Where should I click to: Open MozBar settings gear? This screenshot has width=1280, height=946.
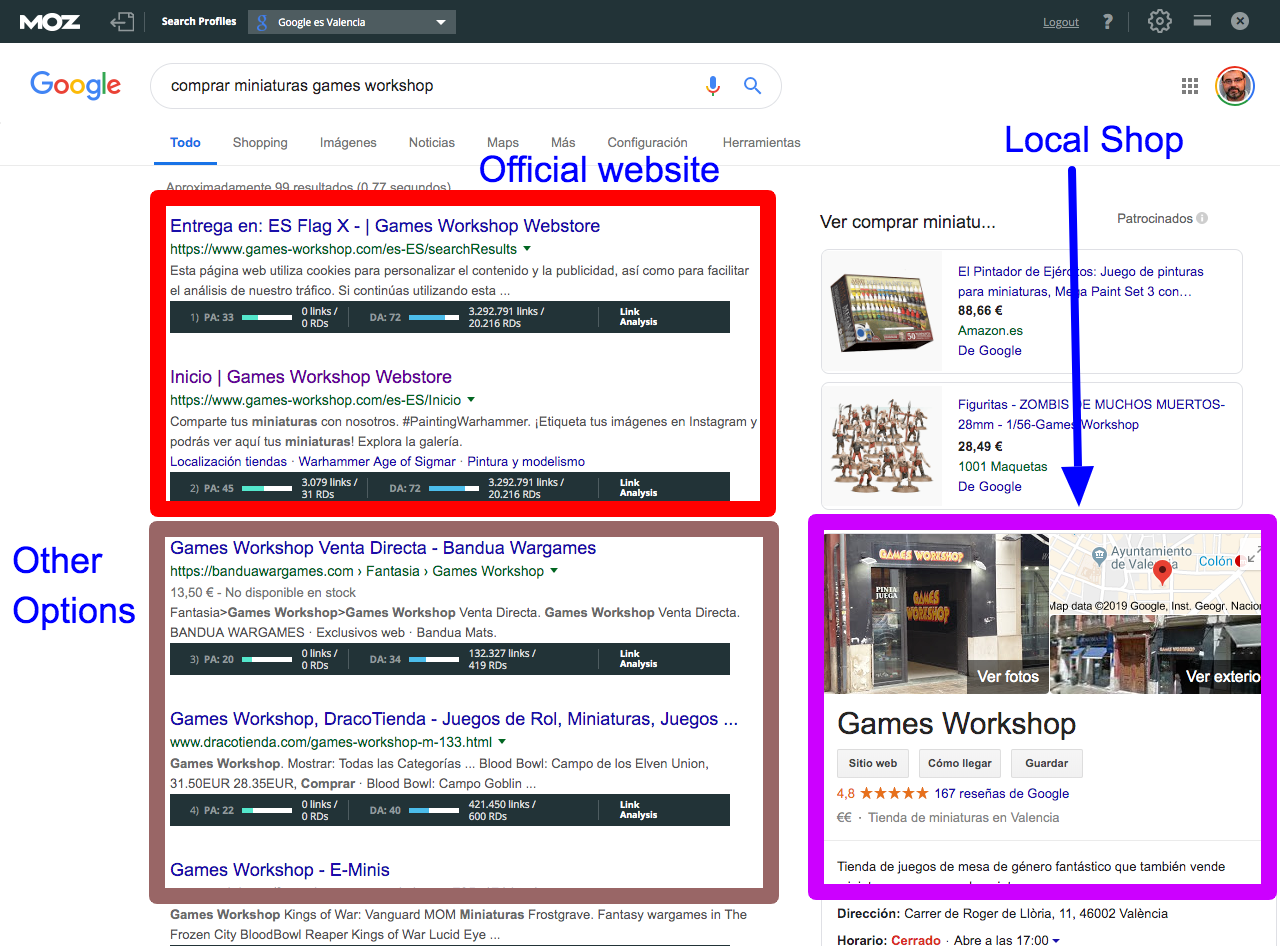(1159, 21)
